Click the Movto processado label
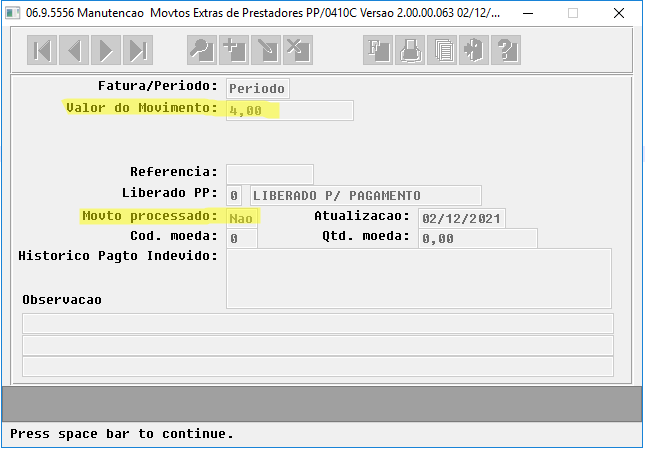645x449 pixels. tap(150, 216)
